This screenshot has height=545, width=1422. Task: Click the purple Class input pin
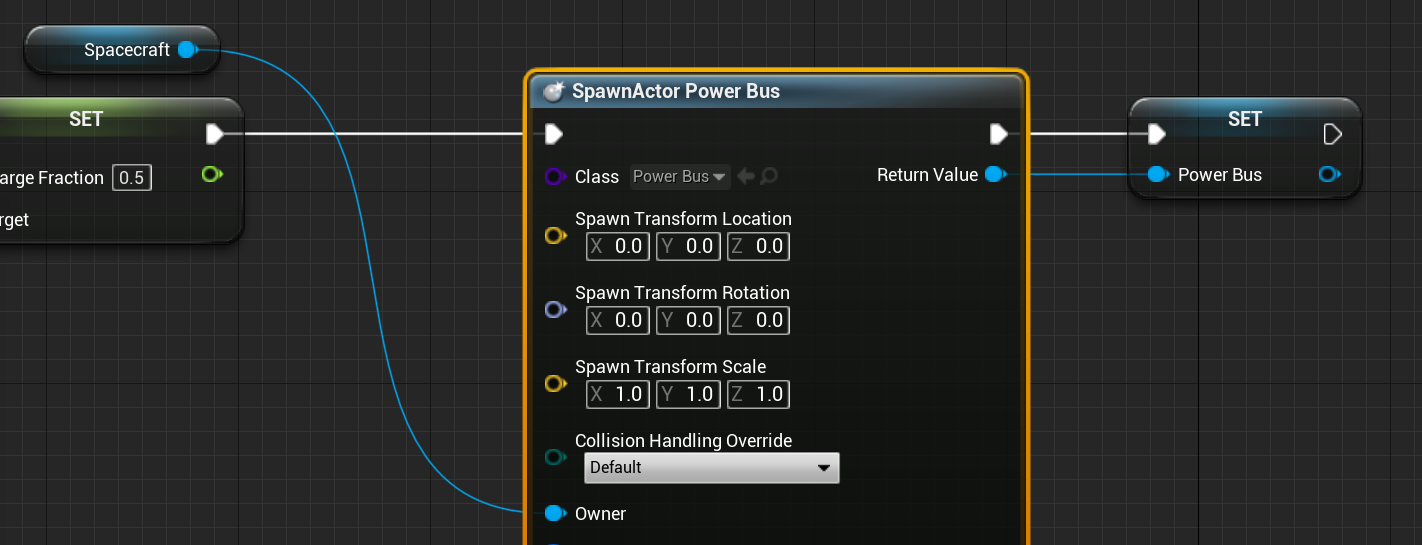pyautogui.click(x=554, y=177)
